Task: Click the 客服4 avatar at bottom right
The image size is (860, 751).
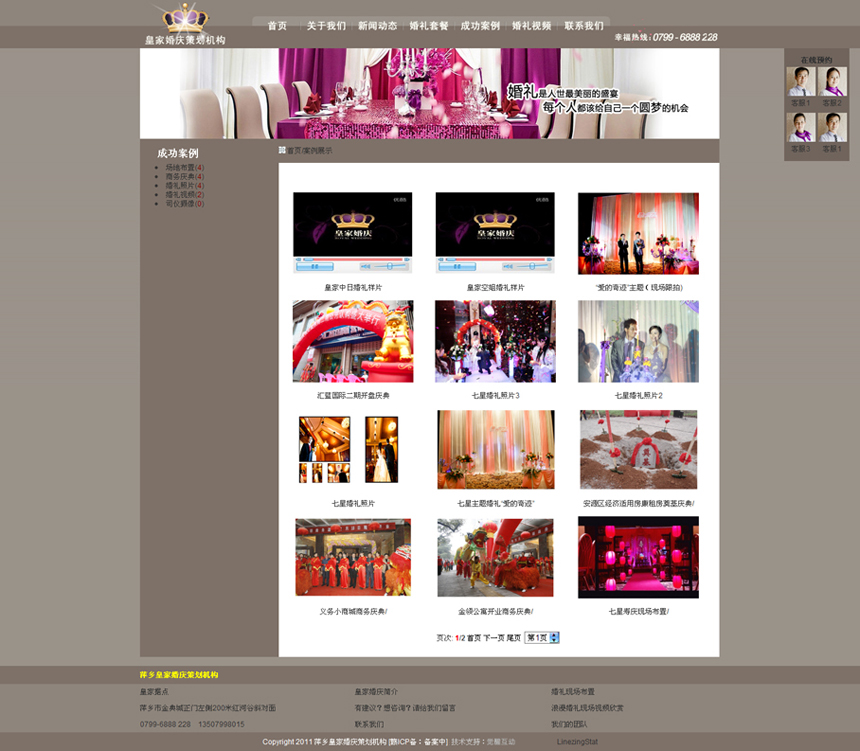Action: point(832,127)
